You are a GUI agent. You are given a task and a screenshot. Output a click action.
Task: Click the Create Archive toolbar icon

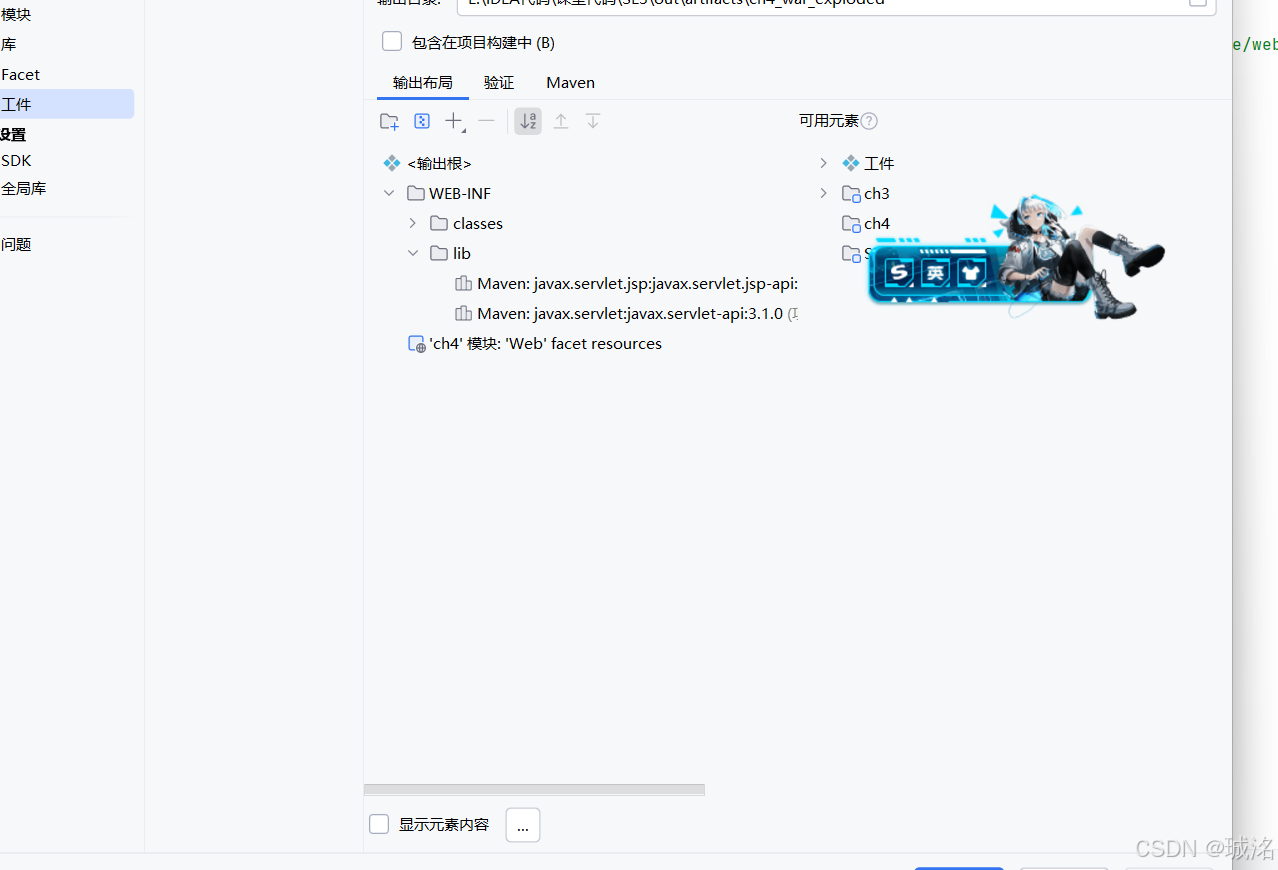click(x=422, y=121)
